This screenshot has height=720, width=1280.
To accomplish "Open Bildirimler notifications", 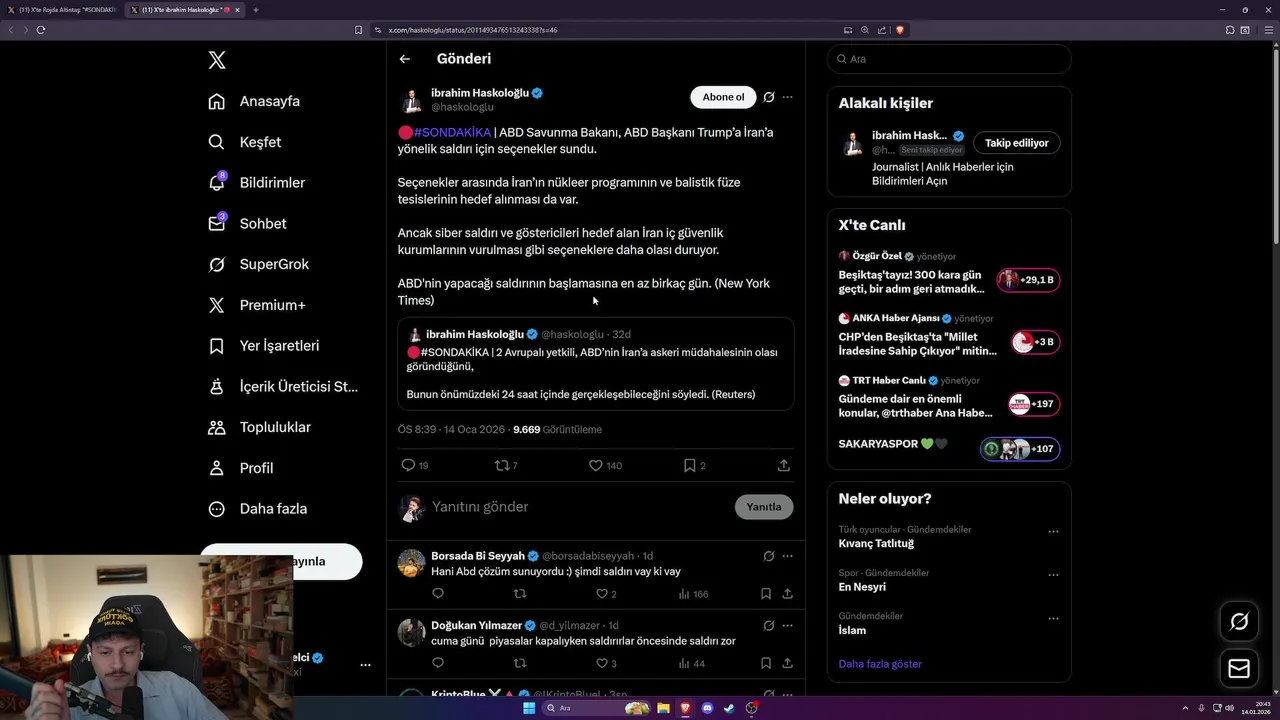I will pos(256,183).
